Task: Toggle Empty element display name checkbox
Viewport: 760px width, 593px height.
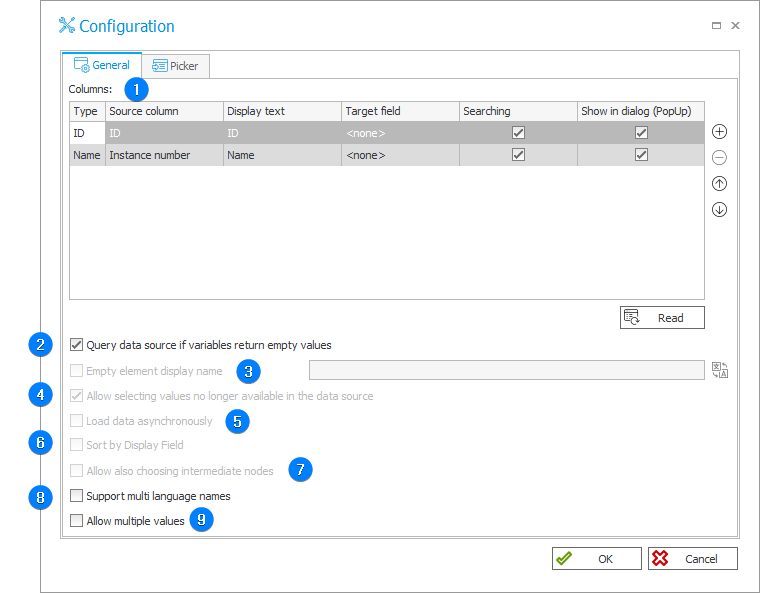Action: coord(77,371)
